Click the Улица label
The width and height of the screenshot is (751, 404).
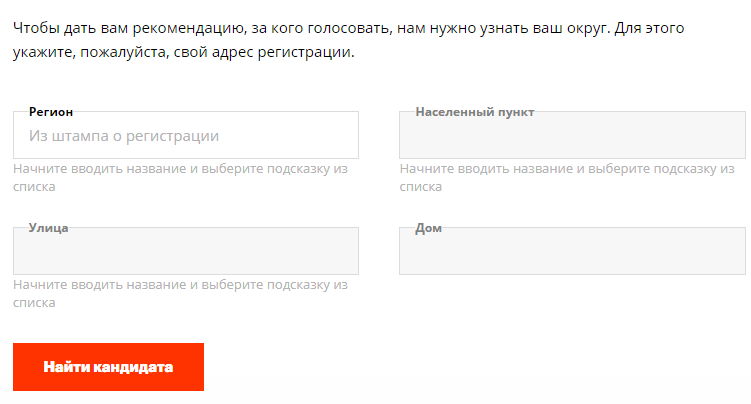(48, 228)
